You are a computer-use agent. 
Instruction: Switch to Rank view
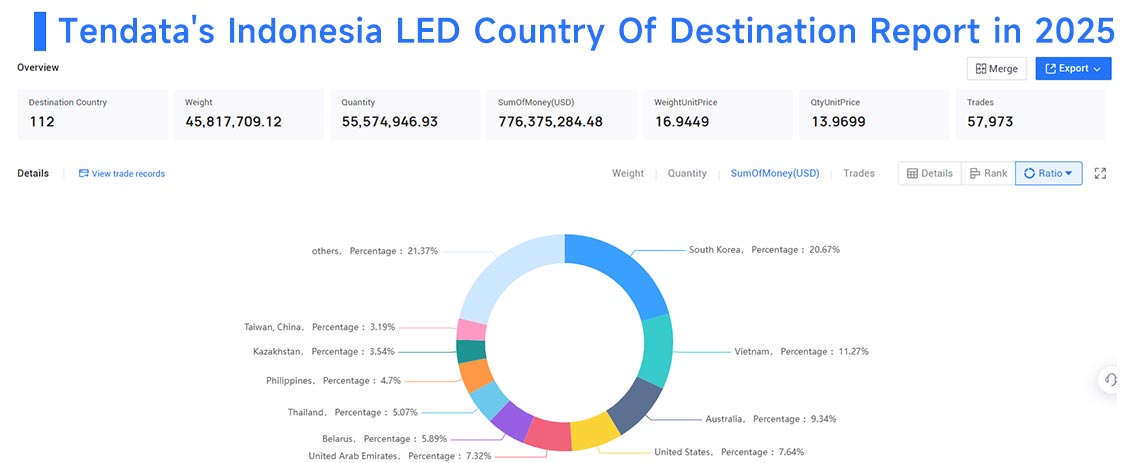pyautogui.click(x=988, y=173)
